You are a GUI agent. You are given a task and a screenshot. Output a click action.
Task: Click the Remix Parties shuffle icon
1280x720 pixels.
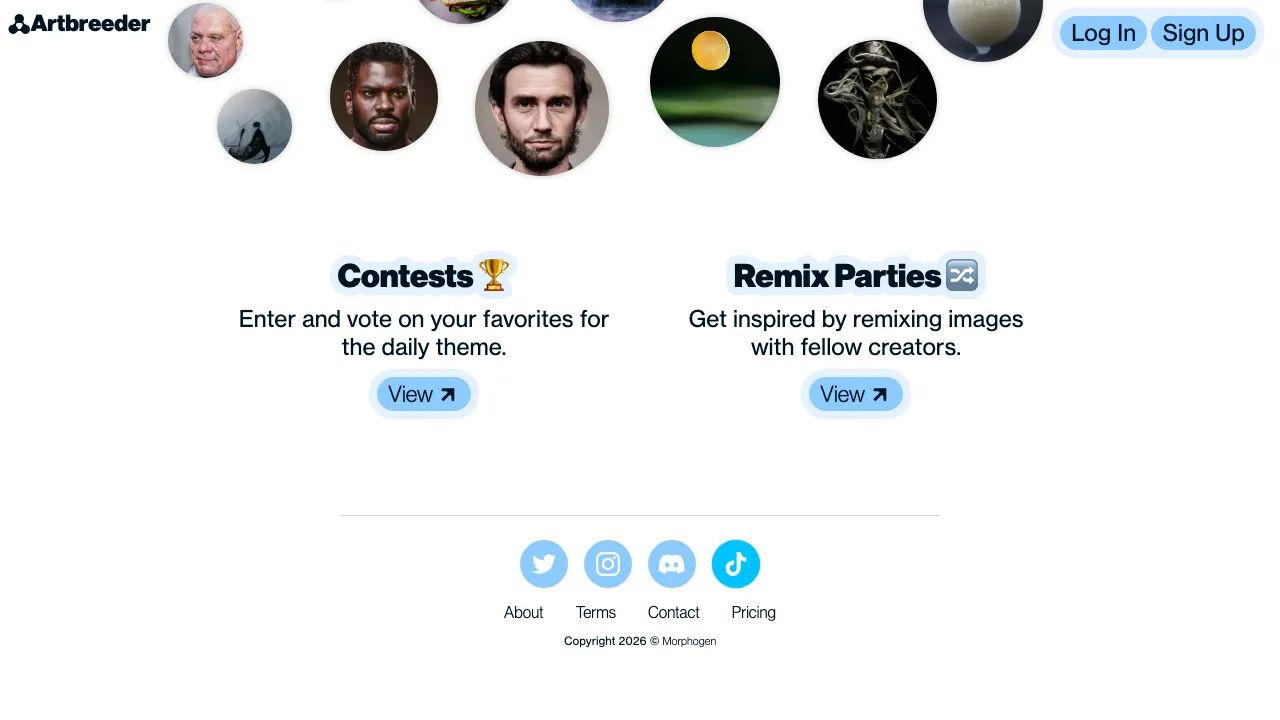(x=962, y=275)
